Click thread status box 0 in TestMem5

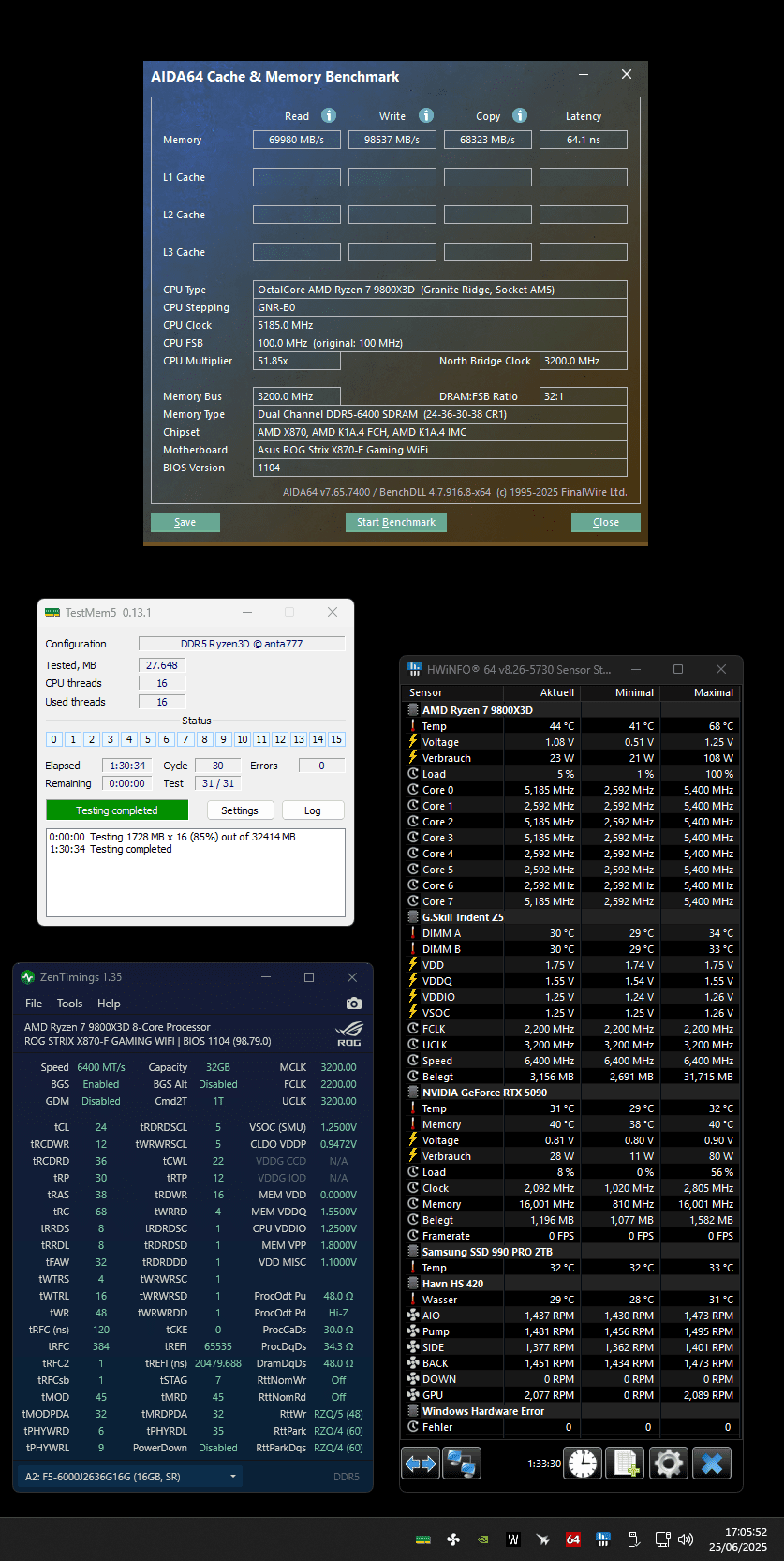(53, 739)
